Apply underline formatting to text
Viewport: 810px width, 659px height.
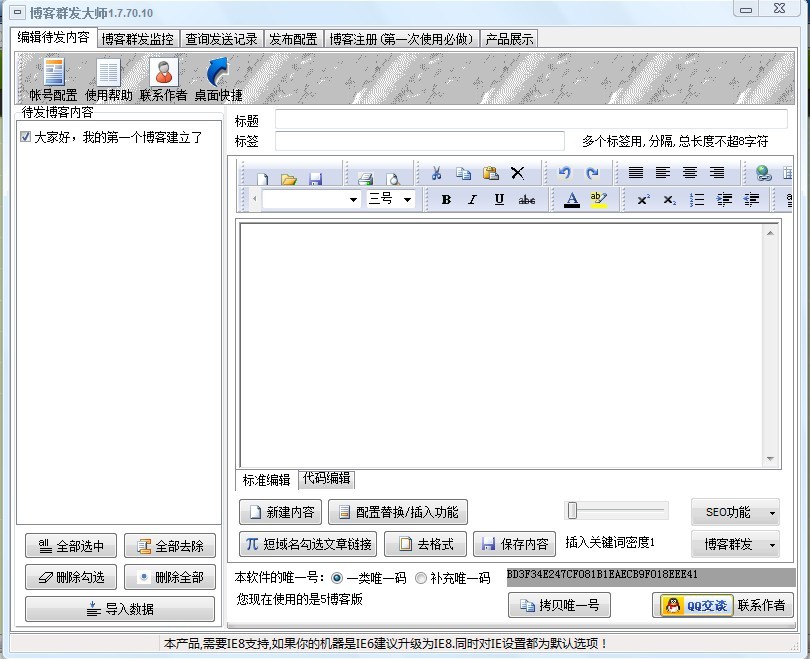[499, 200]
